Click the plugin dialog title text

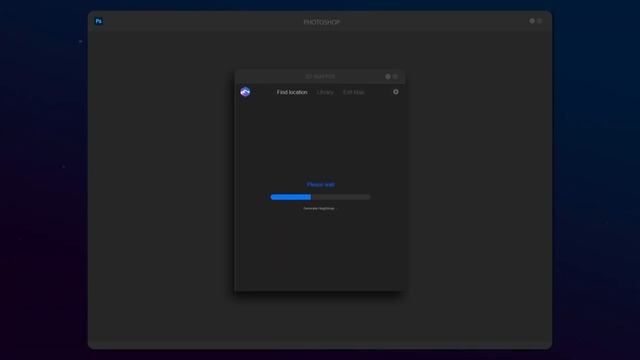pos(320,77)
